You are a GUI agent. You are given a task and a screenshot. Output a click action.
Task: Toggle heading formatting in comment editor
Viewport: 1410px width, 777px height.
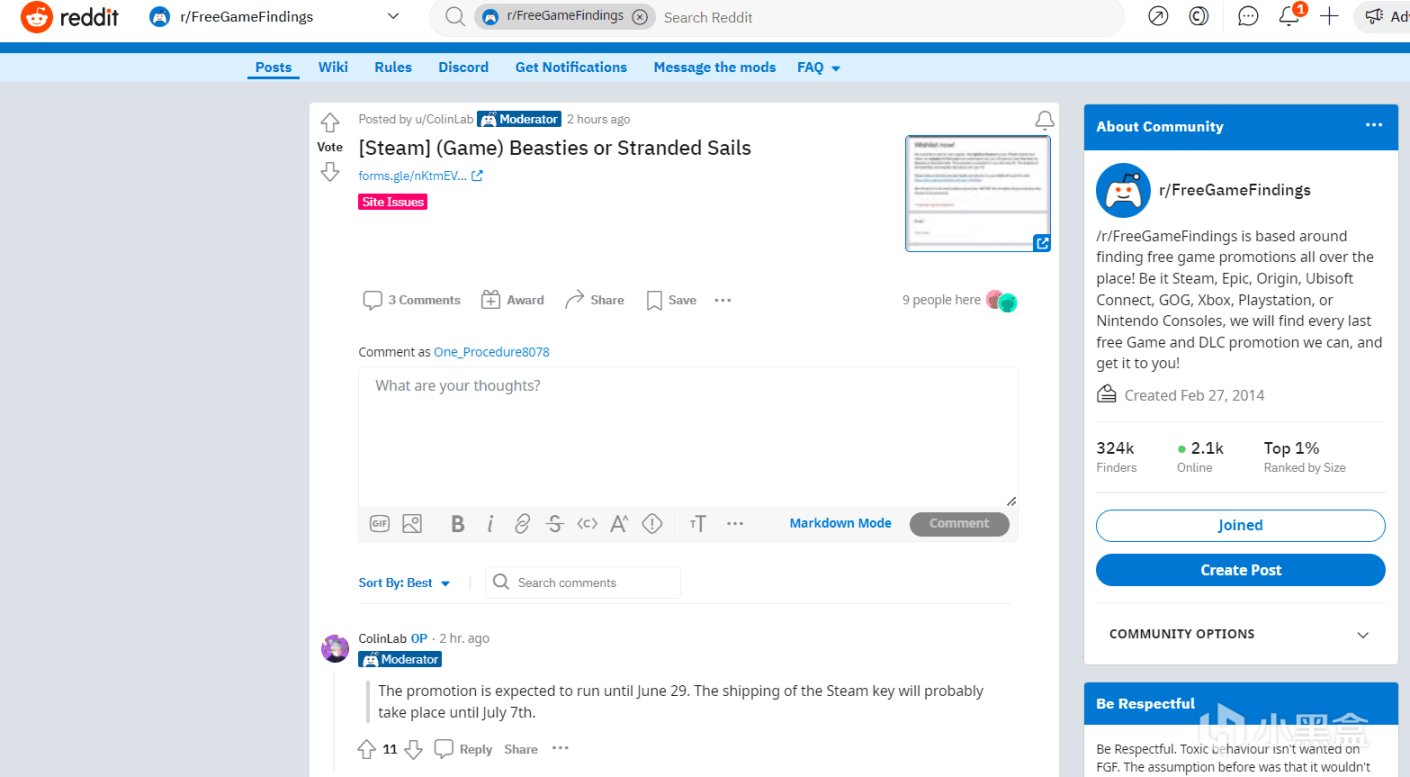(698, 524)
